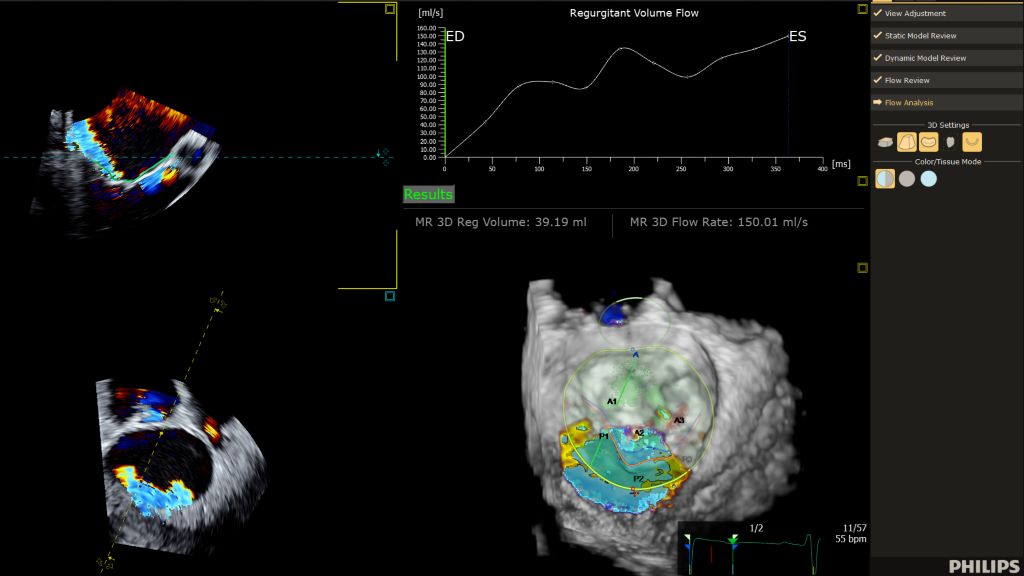This screenshot has width=1024, height=576.
Task: Click the Regurgitant Volume Flow graph title
Action: tap(633, 13)
